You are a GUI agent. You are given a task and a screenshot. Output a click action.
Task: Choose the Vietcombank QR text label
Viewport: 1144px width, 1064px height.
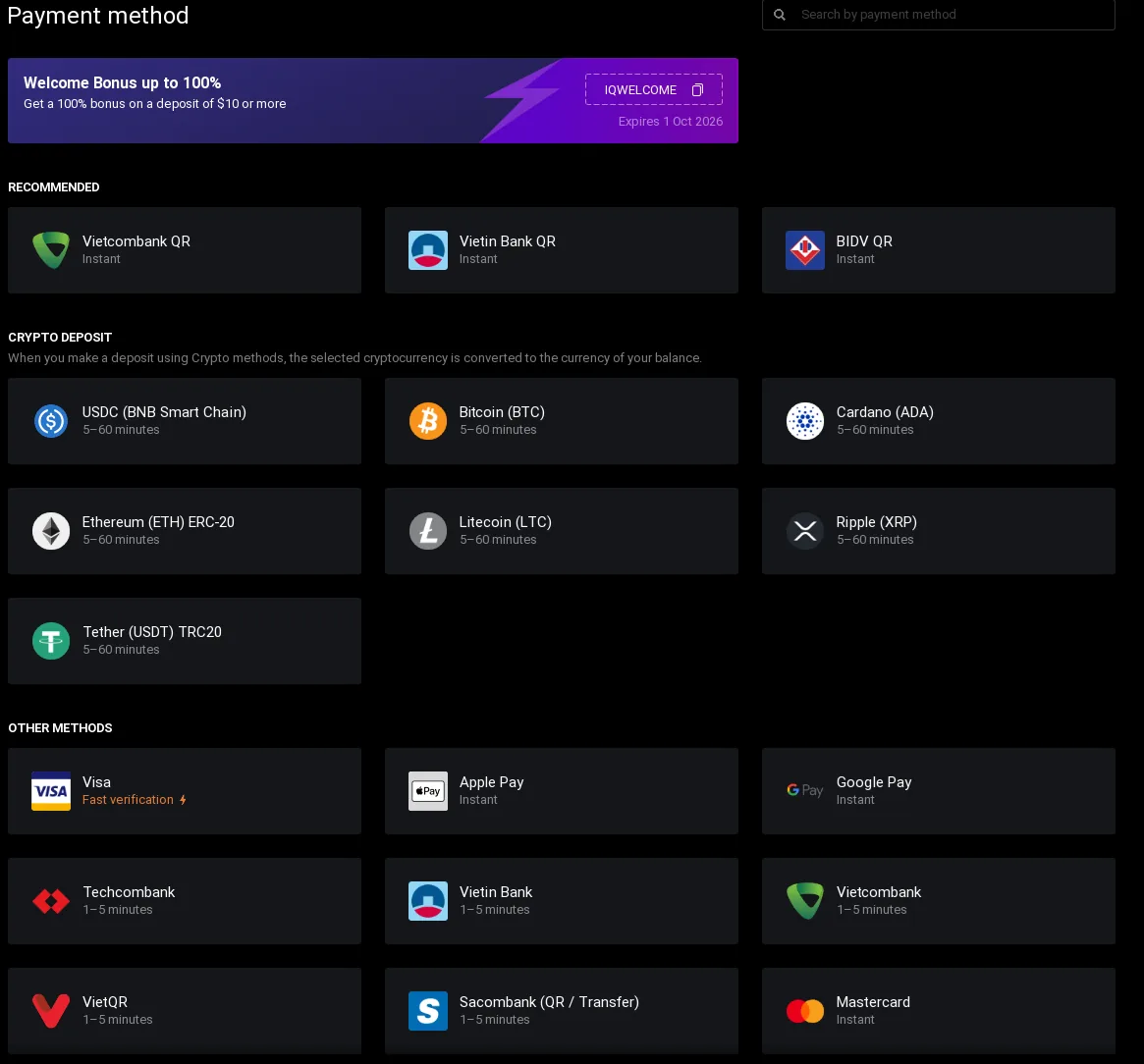pyautogui.click(x=136, y=241)
